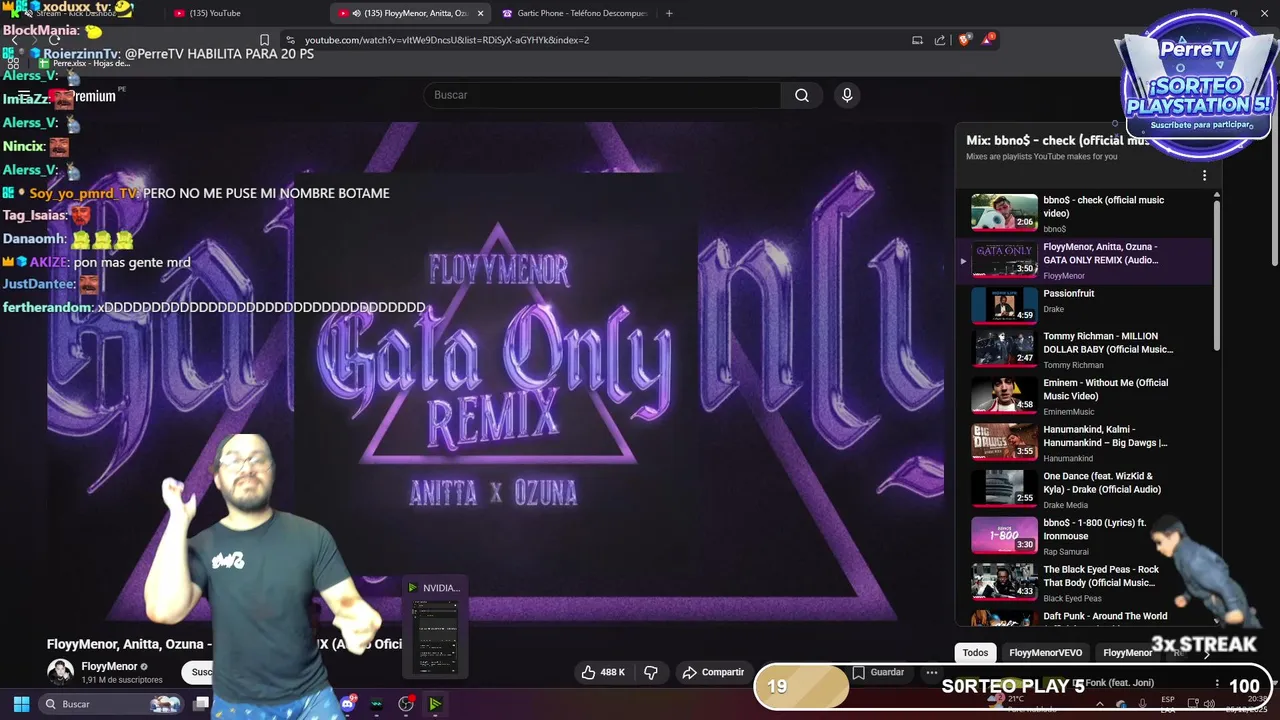Click the share page icon in address bar
1280x720 pixels.
click(940, 40)
